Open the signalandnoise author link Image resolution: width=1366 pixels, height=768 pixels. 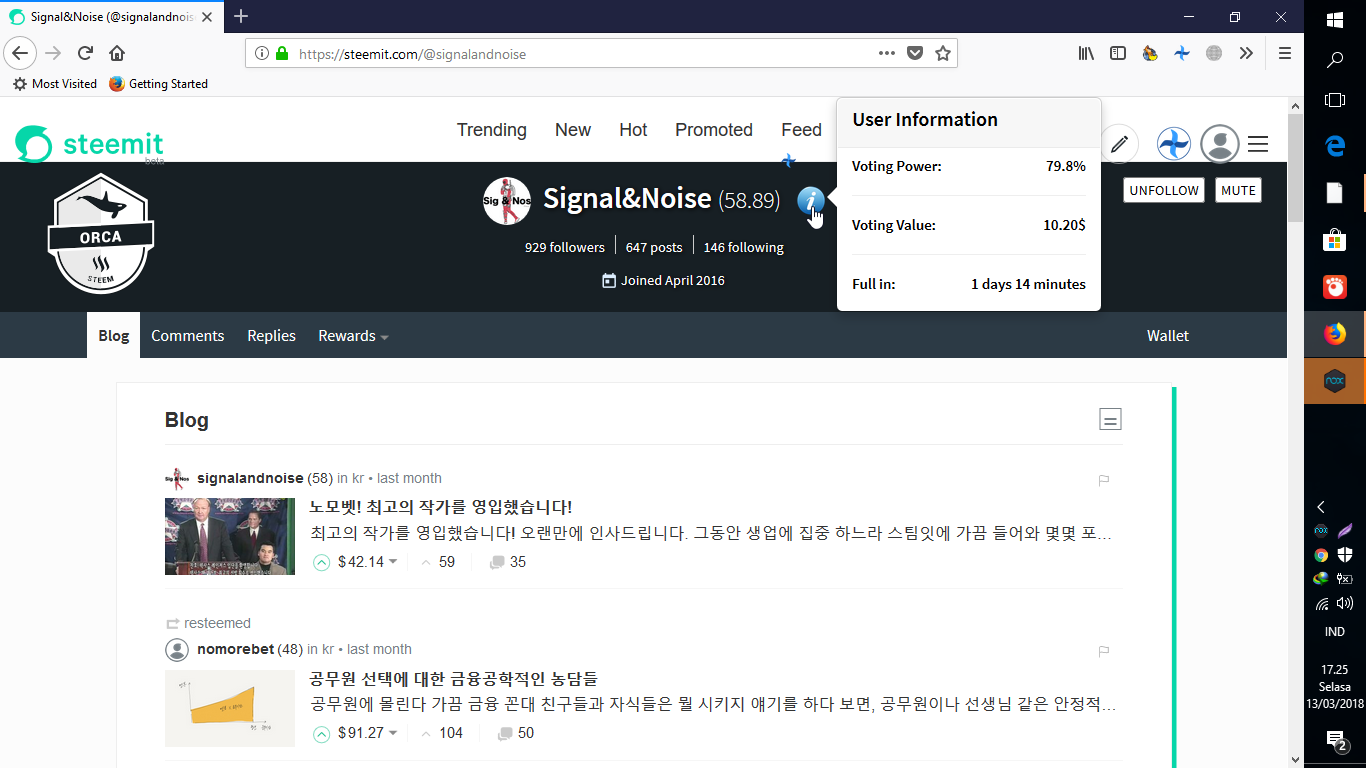(x=250, y=478)
